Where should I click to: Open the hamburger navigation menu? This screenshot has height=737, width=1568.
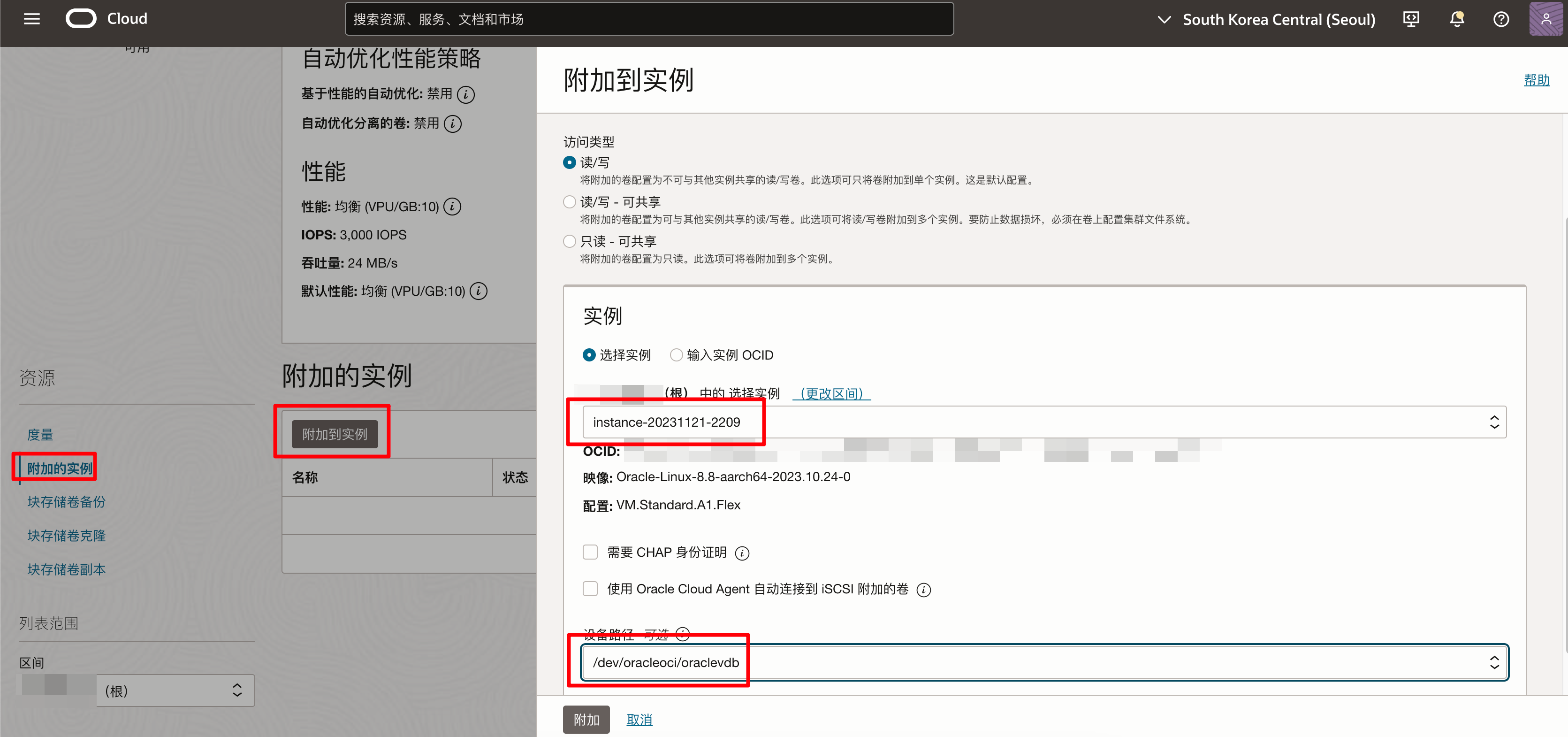tap(31, 19)
